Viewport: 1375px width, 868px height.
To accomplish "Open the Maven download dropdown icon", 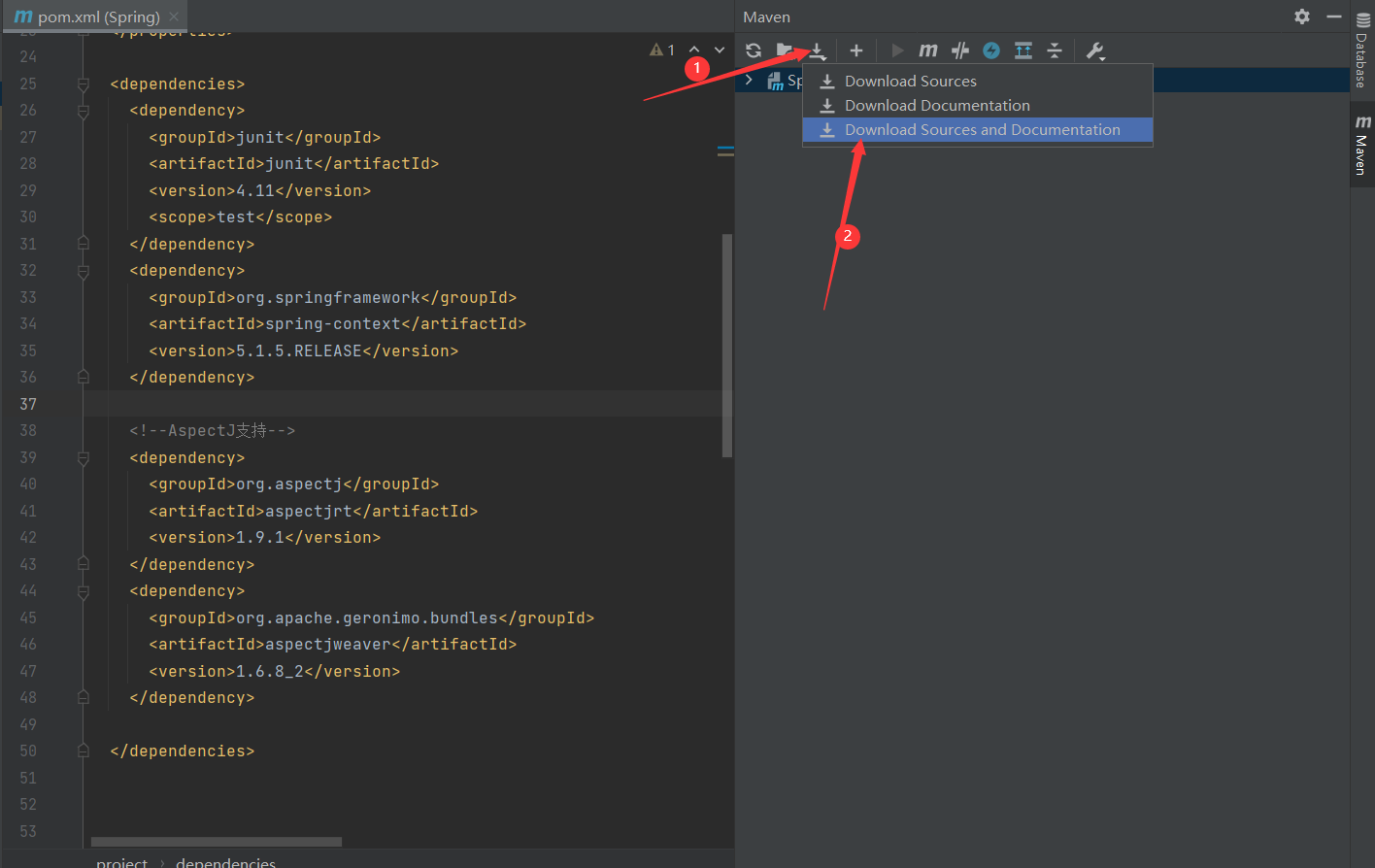I will pos(818,50).
